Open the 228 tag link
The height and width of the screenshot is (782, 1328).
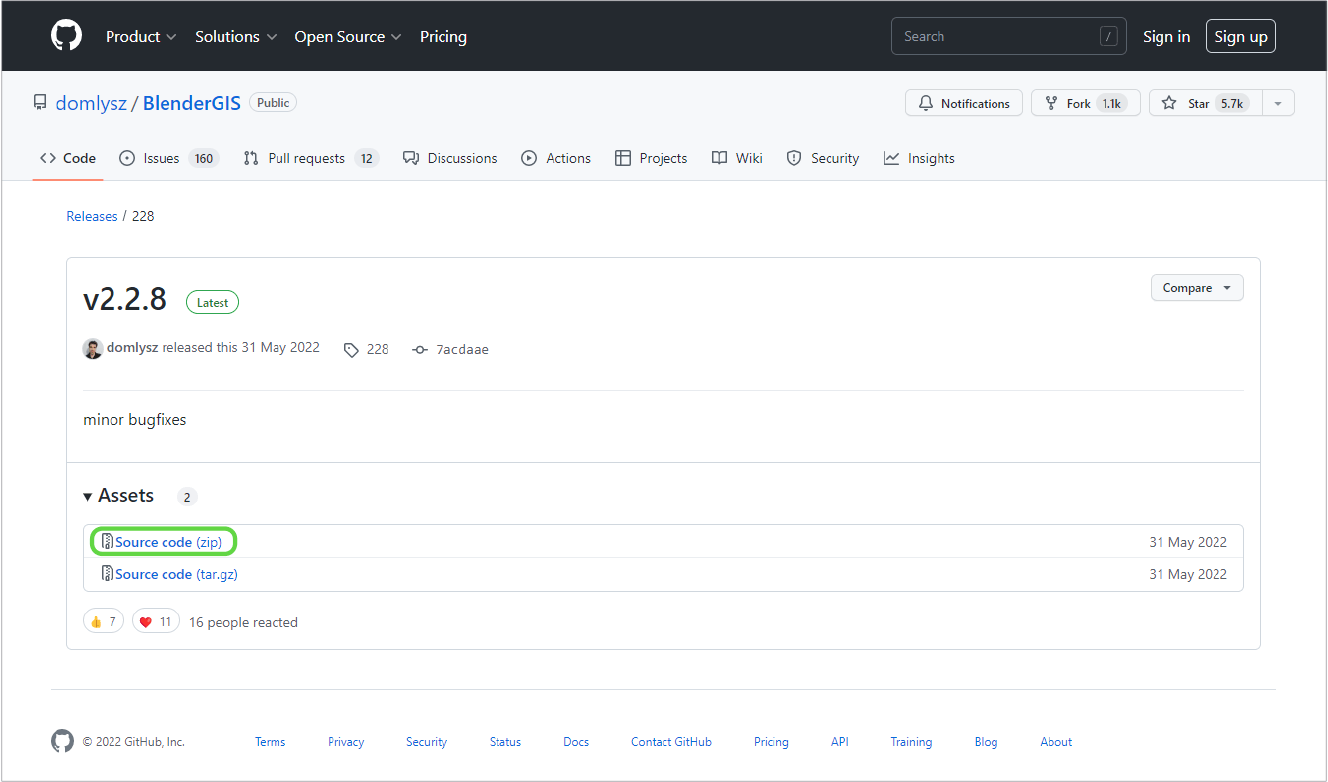pyautogui.click(x=377, y=349)
